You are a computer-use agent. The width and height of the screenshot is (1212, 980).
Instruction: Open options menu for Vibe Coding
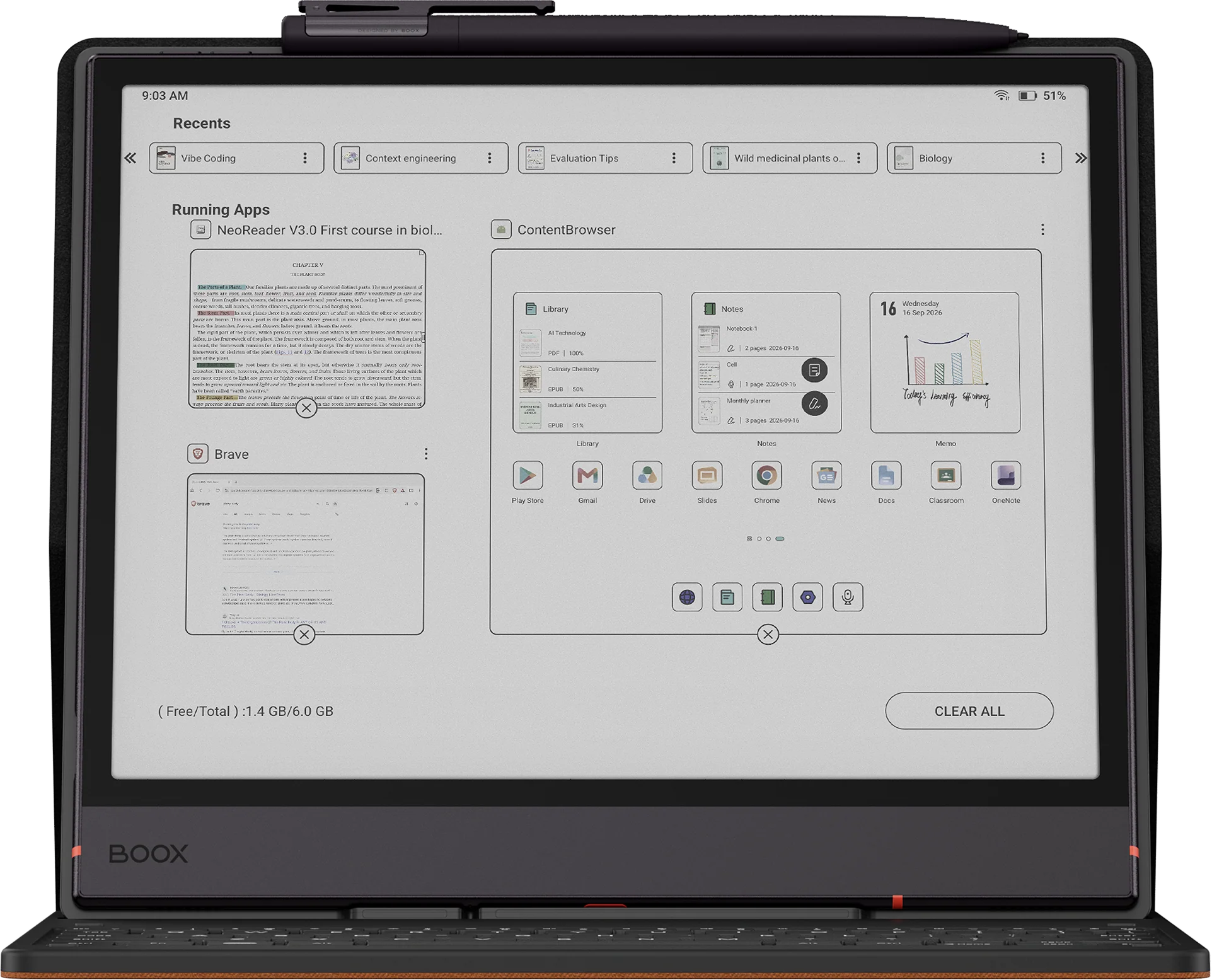305,158
